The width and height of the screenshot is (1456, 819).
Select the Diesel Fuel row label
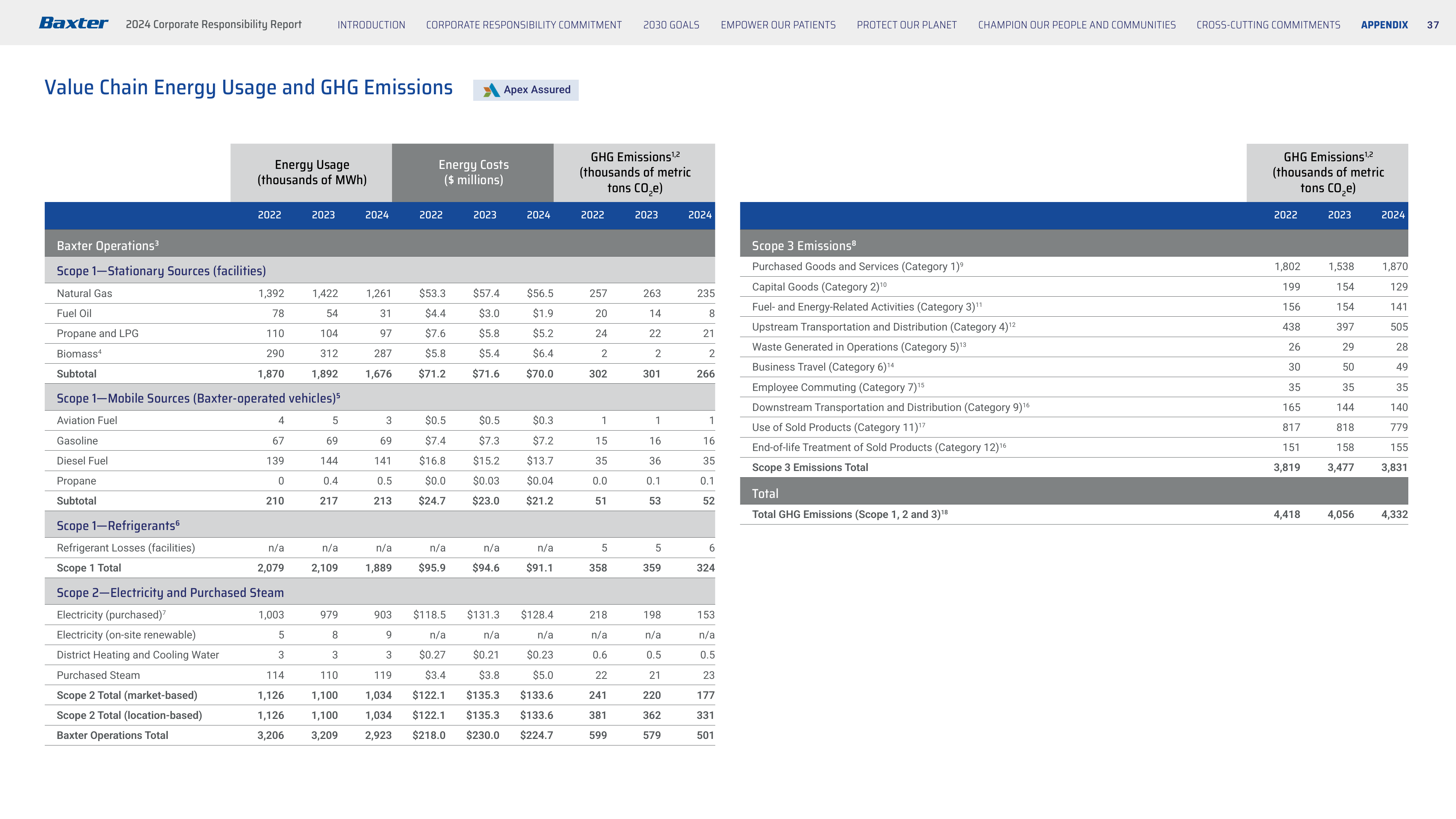(82, 461)
